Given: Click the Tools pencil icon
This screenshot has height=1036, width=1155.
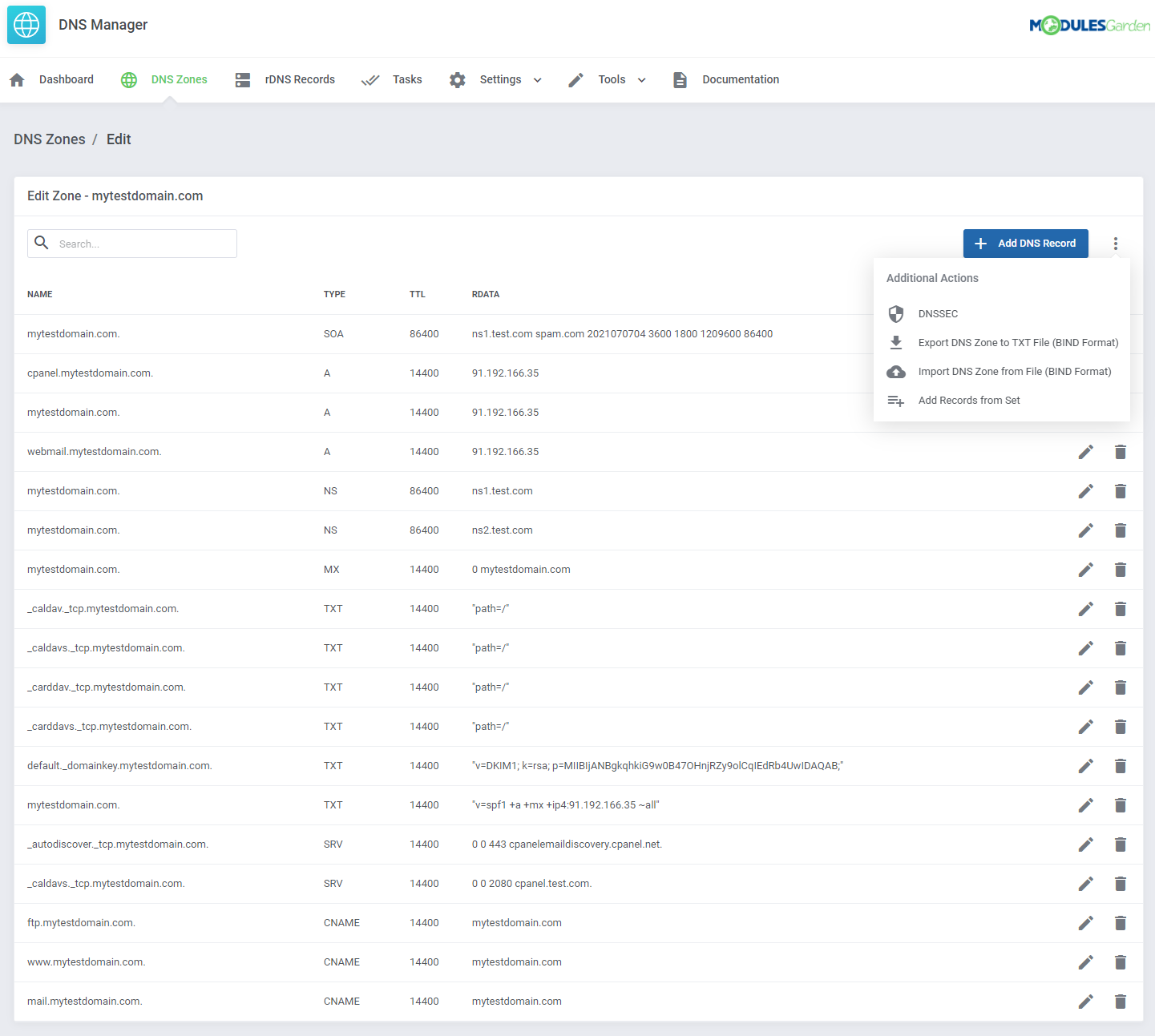Looking at the screenshot, I should (575, 79).
